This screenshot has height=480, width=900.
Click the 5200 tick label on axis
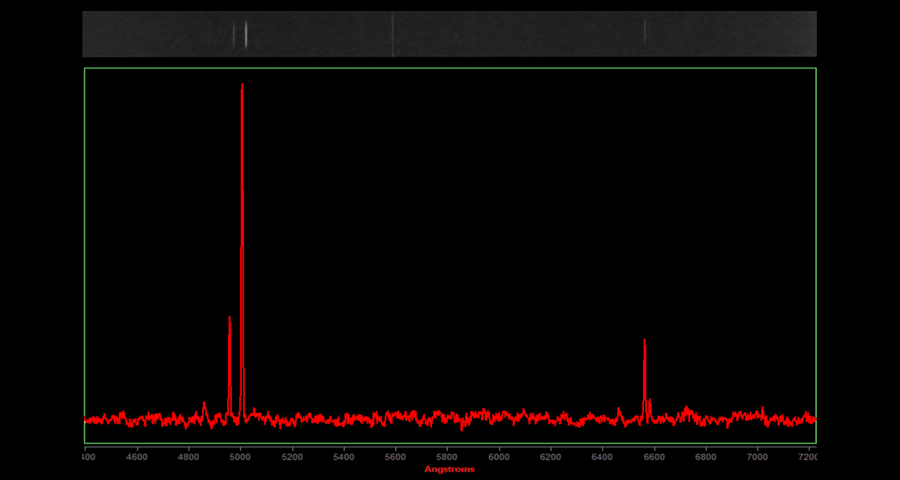pos(292,457)
